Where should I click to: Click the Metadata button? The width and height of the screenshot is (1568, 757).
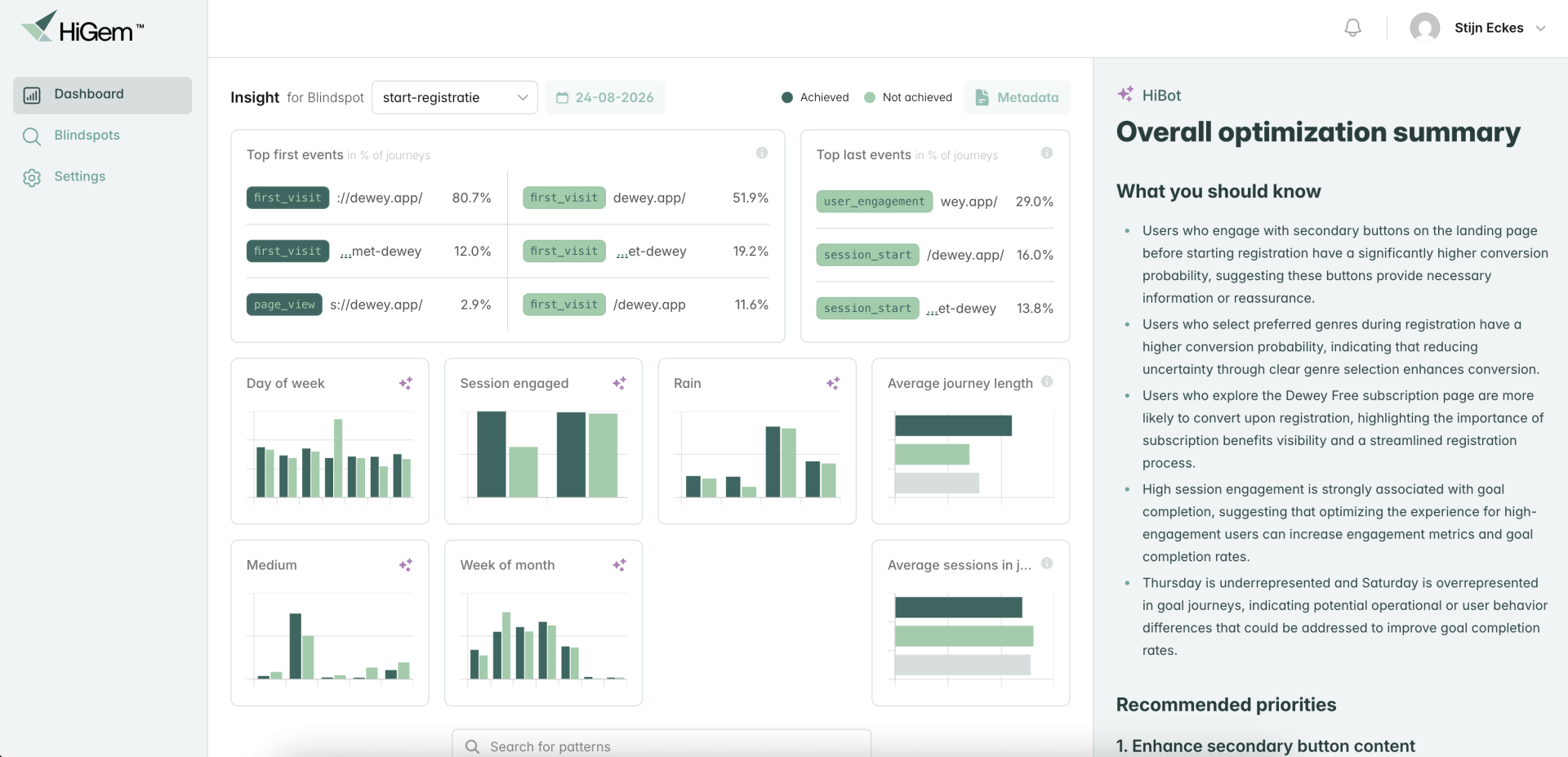click(1017, 97)
